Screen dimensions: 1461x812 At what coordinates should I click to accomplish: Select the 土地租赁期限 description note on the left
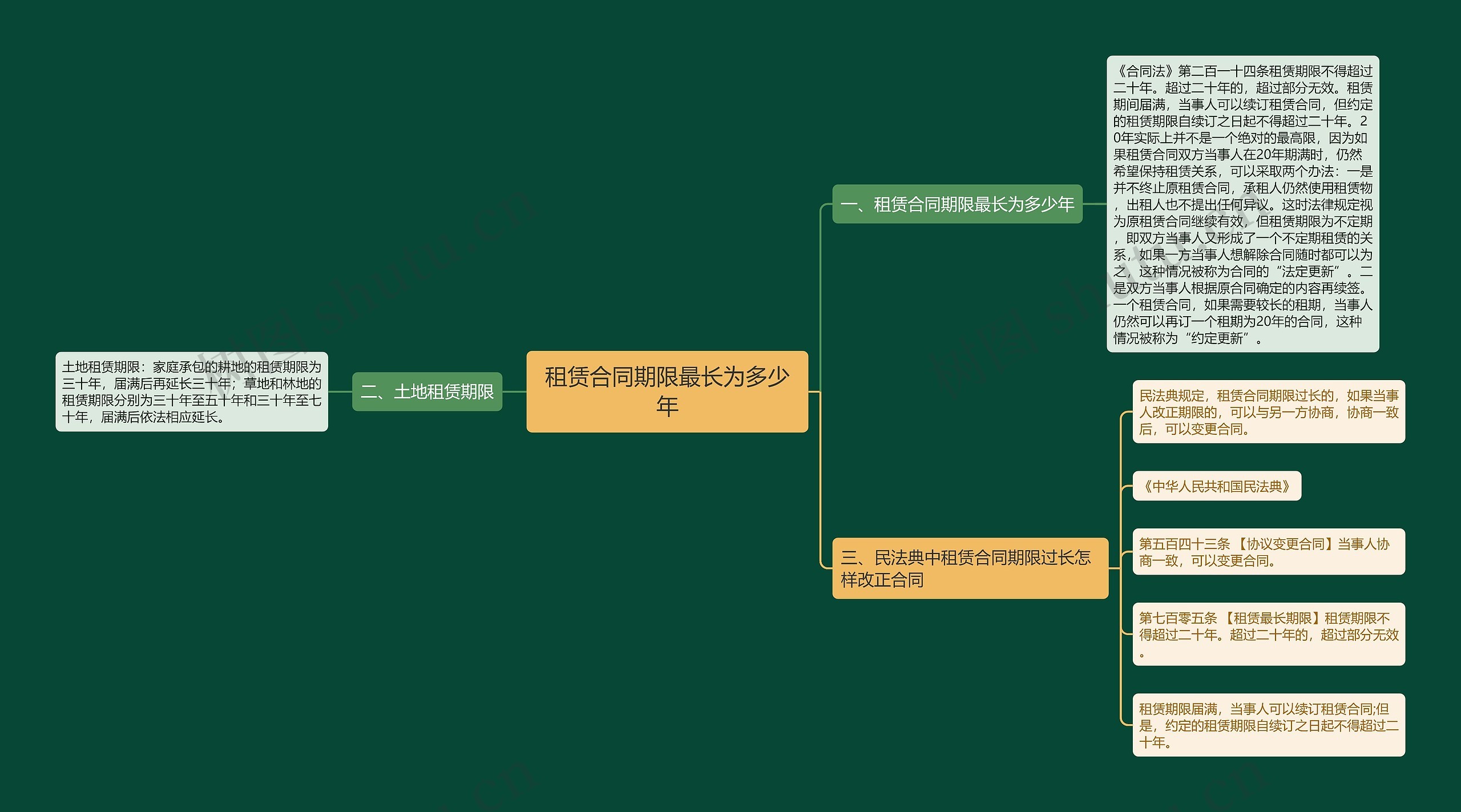tap(191, 391)
